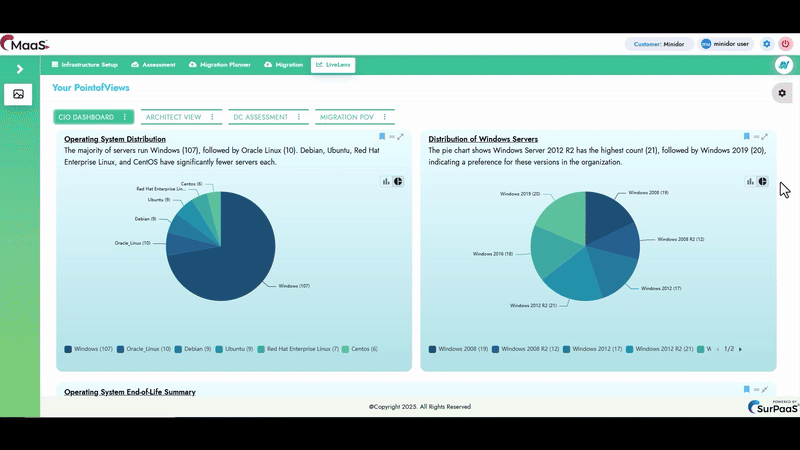
Task: Open settings gear beside minidor user
Action: click(x=767, y=44)
